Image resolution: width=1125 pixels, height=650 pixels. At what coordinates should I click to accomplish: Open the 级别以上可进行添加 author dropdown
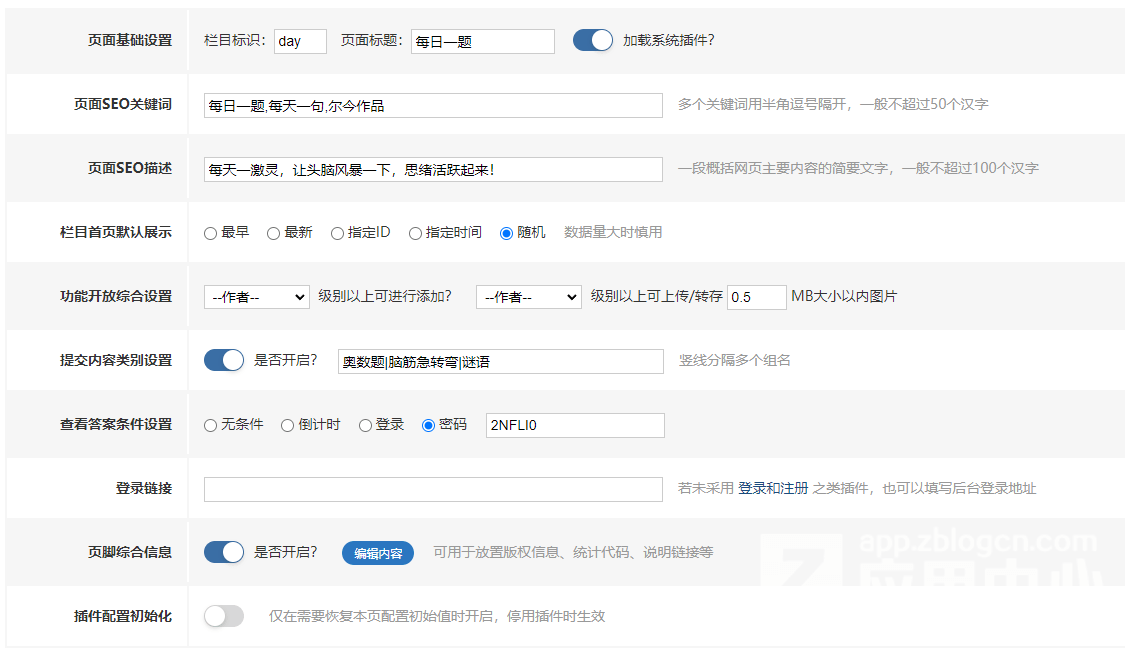point(256,297)
